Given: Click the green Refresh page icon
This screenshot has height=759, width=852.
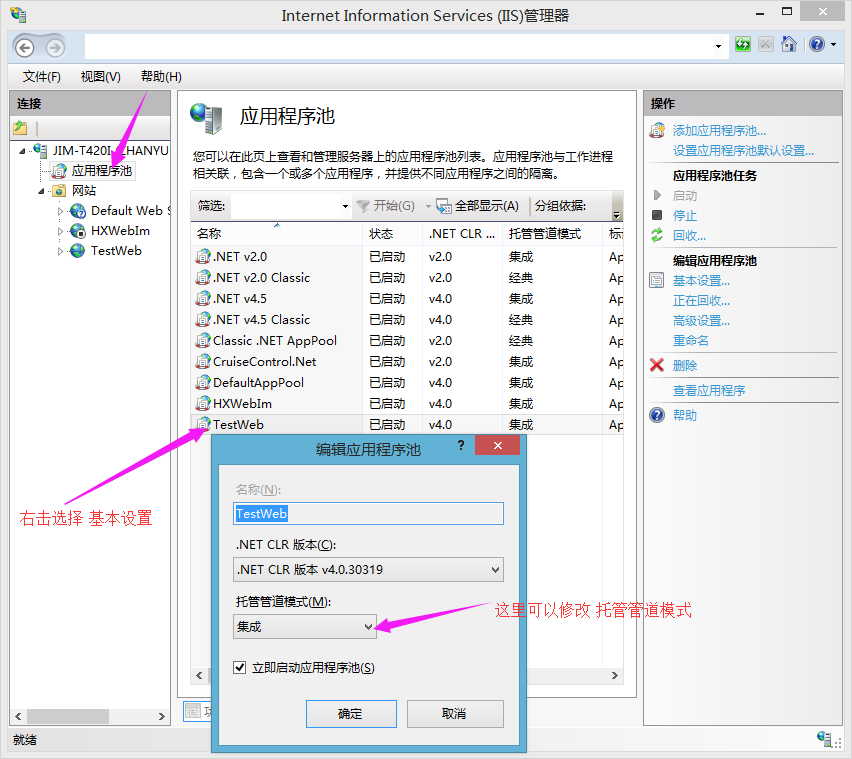Looking at the screenshot, I should [742, 44].
